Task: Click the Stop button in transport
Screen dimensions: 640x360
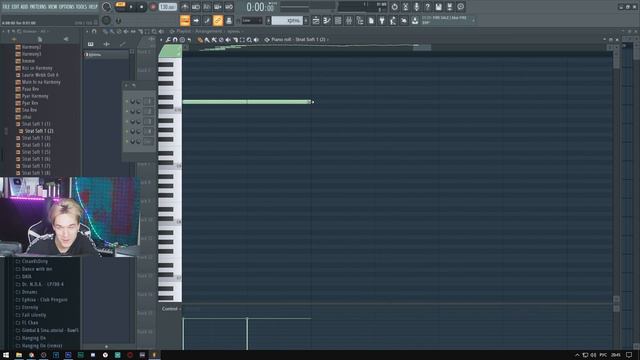Action: tap(142, 7)
